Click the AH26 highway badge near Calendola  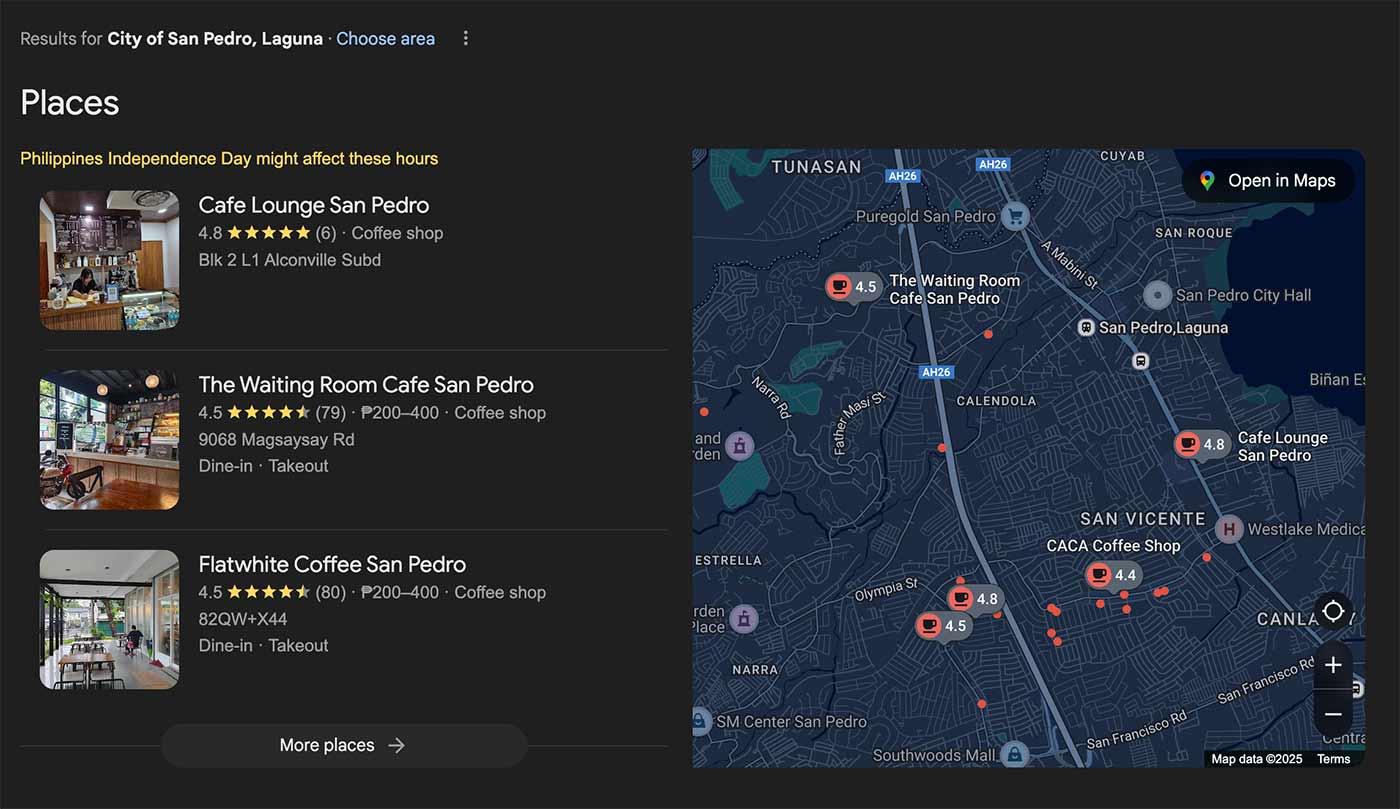pyautogui.click(x=936, y=372)
